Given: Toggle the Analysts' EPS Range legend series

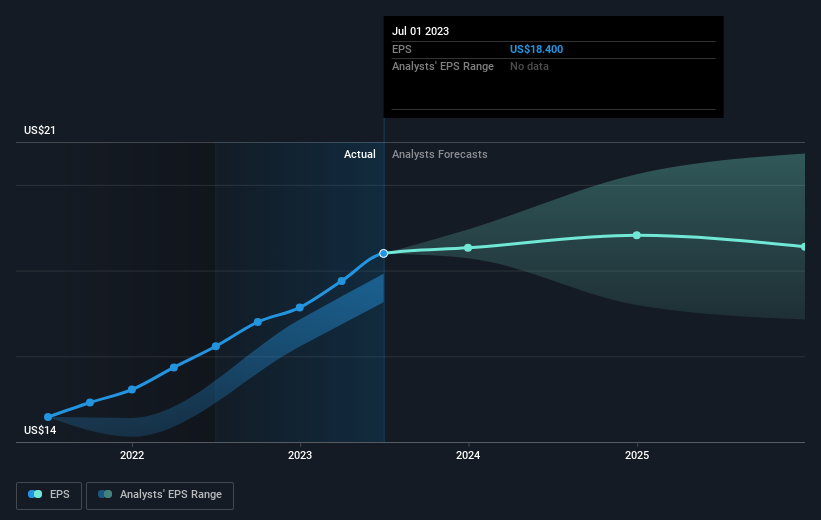Looking at the screenshot, I should (x=160, y=494).
